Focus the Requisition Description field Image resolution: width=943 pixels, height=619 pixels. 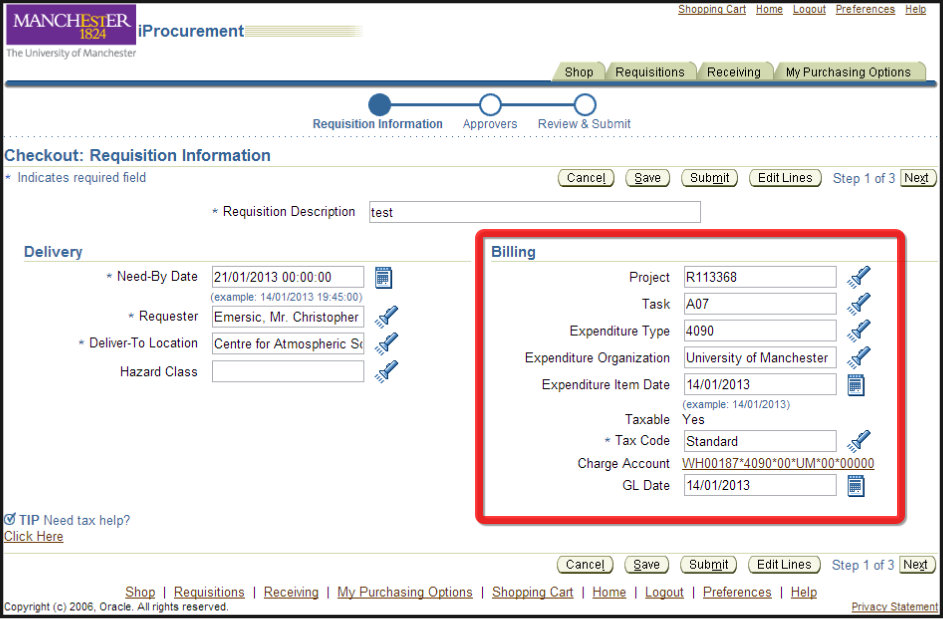[535, 212]
